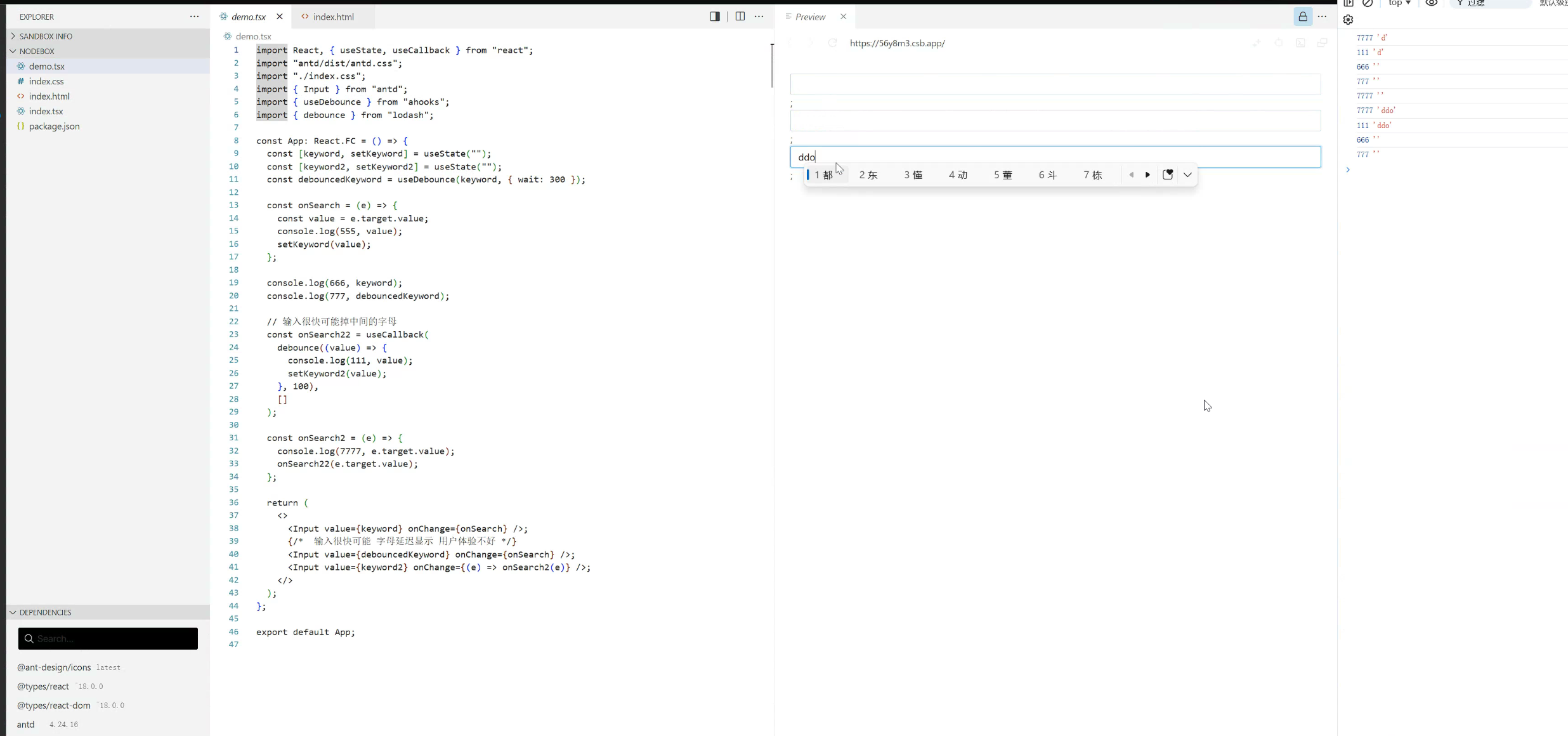Toggle the preview lock icon

[x=1303, y=16]
